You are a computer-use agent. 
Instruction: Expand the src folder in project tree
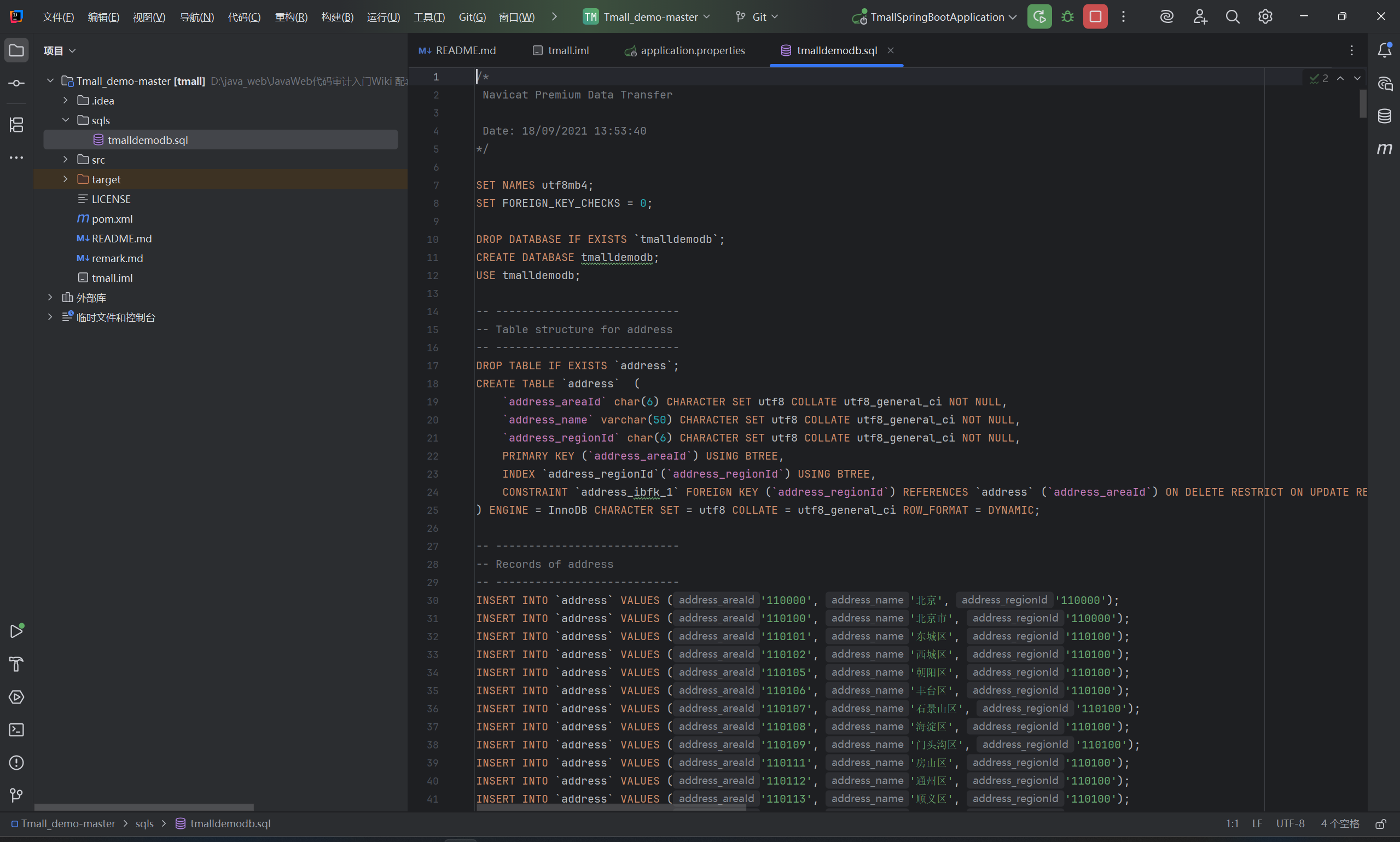pos(65,159)
